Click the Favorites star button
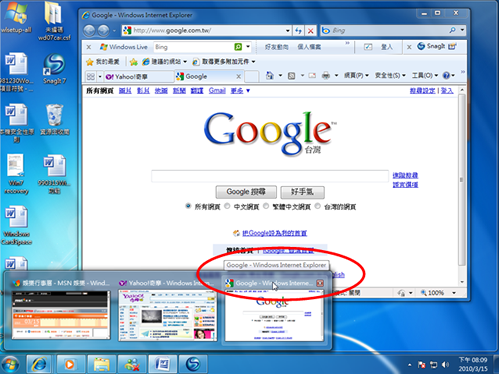Viewport: 499px width, 374px height. pos(103,62)
